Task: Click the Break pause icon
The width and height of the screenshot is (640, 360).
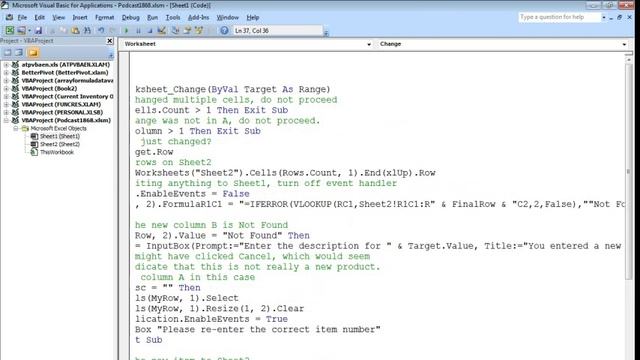Action: [138, 31]
